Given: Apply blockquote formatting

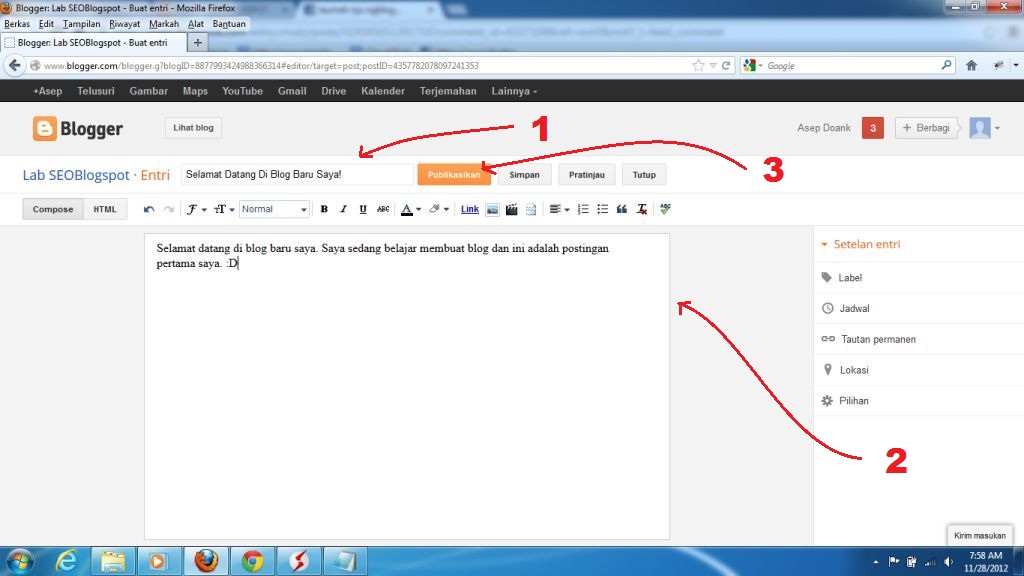Looking at the screenshot, I should pos(622,209).
